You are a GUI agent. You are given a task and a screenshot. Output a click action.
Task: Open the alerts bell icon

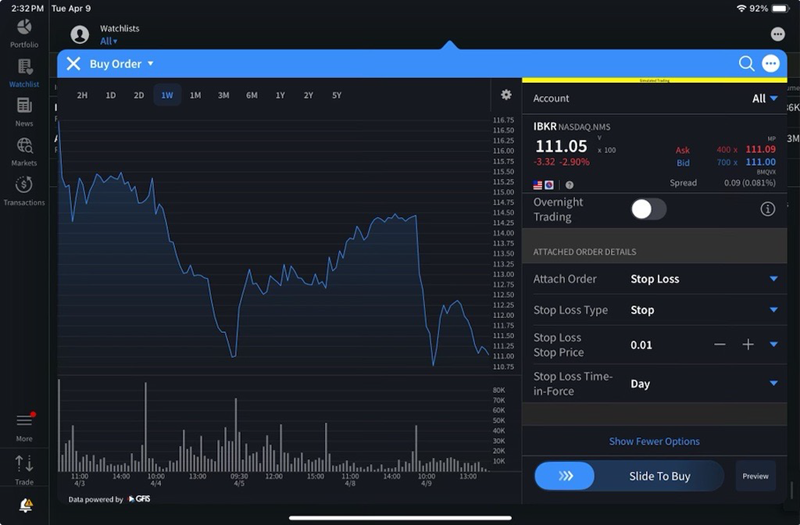coord(26,505)
